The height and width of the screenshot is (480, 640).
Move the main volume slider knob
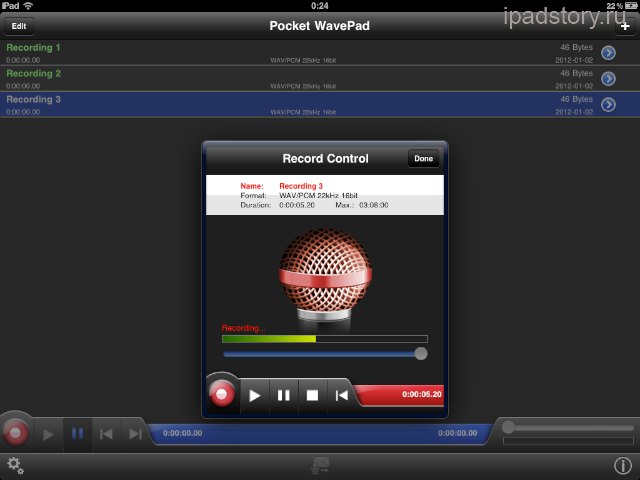[508, 427]
